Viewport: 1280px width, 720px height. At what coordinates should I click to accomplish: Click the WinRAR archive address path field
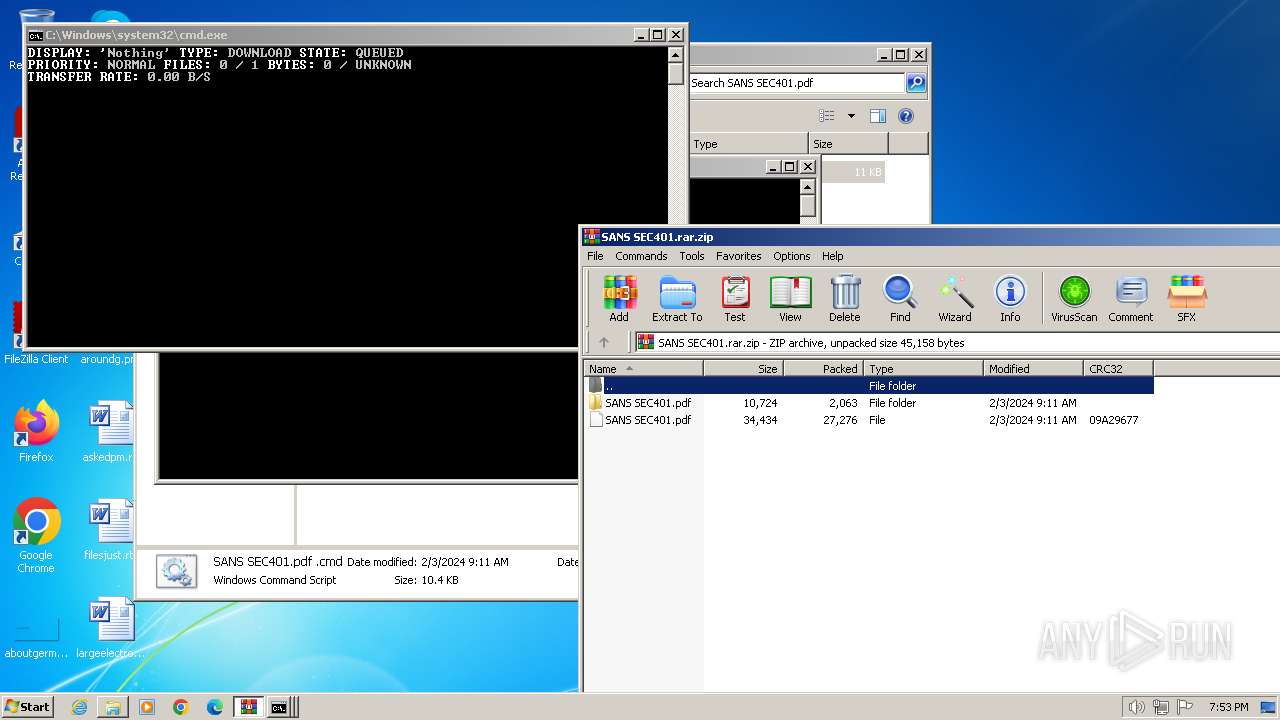click(958, 342)
